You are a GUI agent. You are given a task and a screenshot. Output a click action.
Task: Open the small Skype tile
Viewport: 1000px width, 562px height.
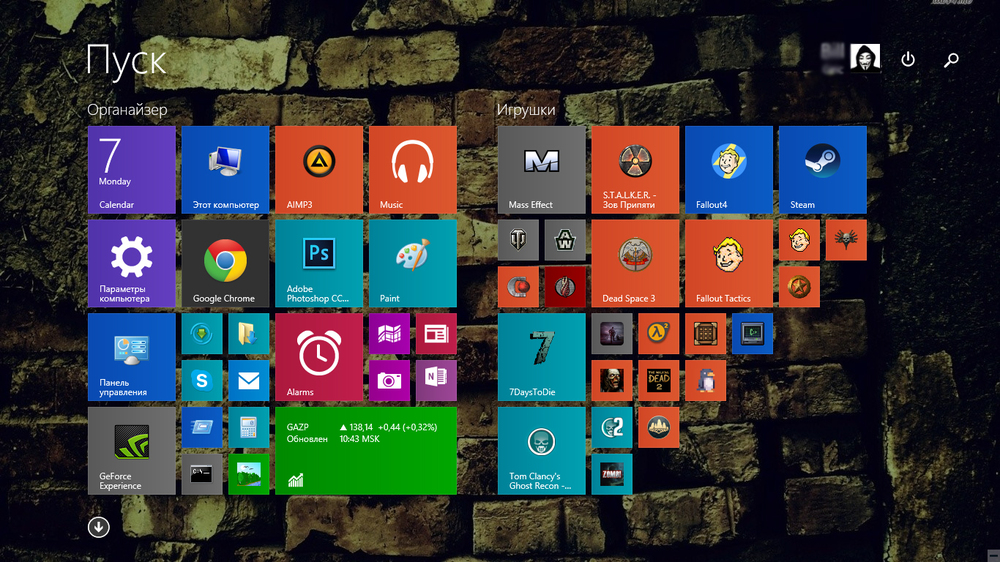click(202, 381)
